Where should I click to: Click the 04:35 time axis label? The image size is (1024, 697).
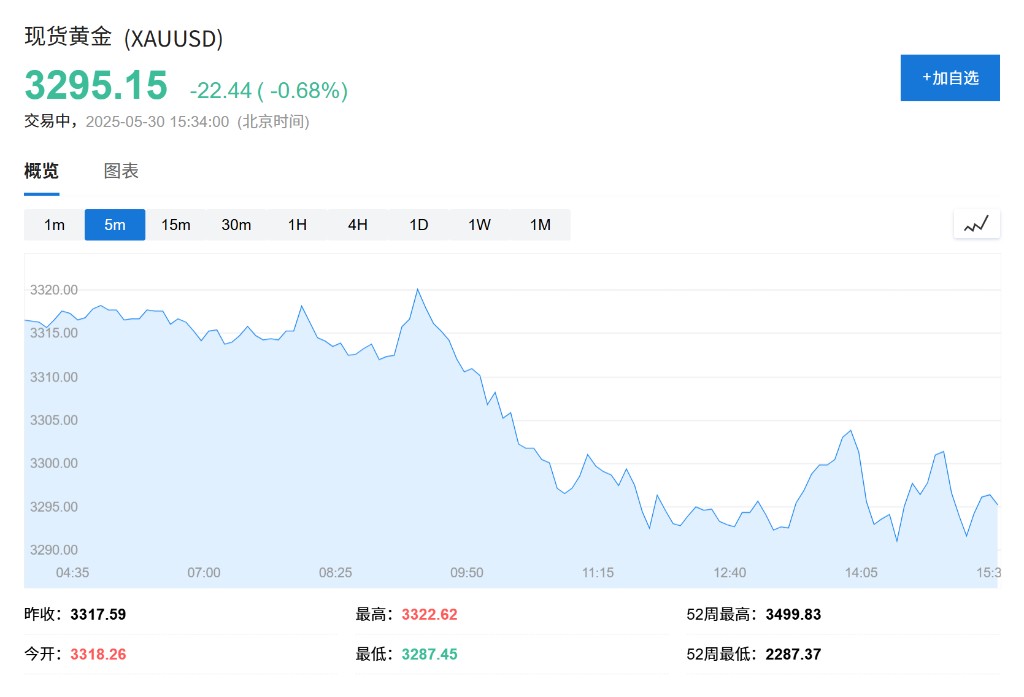[72, 573]
